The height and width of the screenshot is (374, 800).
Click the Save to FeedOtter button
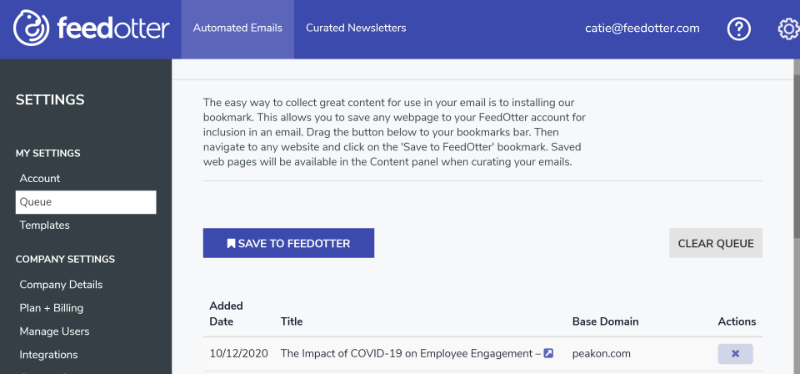click(288, 243)
